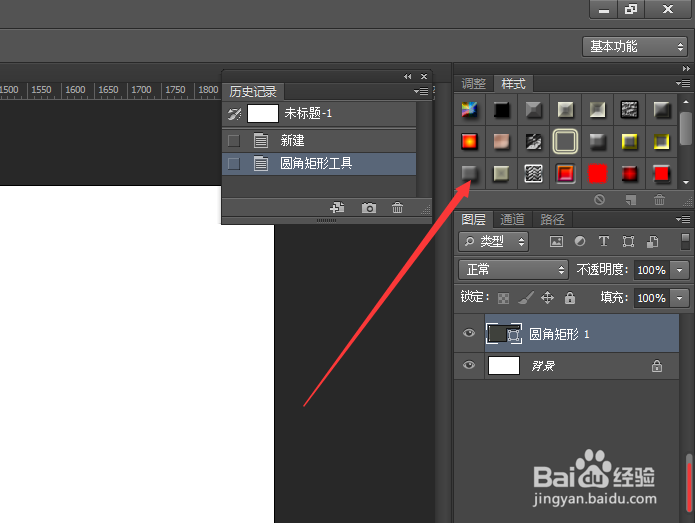Select the beige outlined frame style swatch
The image size is (695, 523).
click(x=565, y=141)
